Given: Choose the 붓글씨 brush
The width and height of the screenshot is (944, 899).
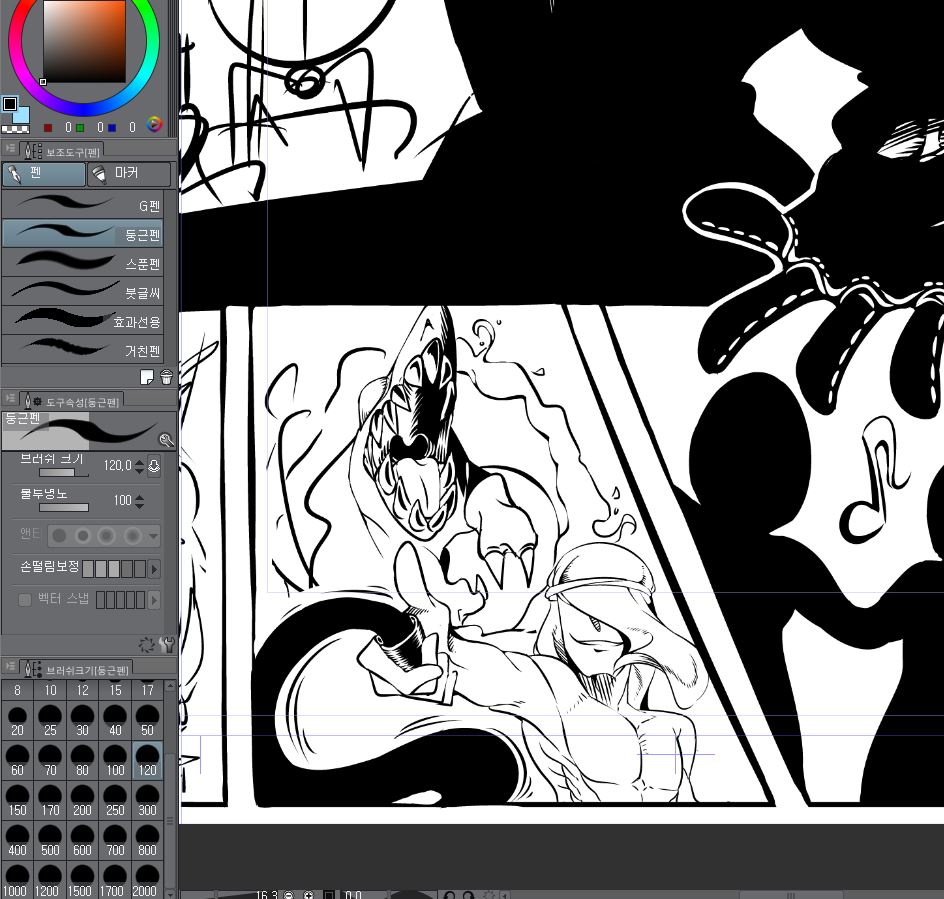Looking at the screenshot, I should pyautogui.click(x=83, y=291).
